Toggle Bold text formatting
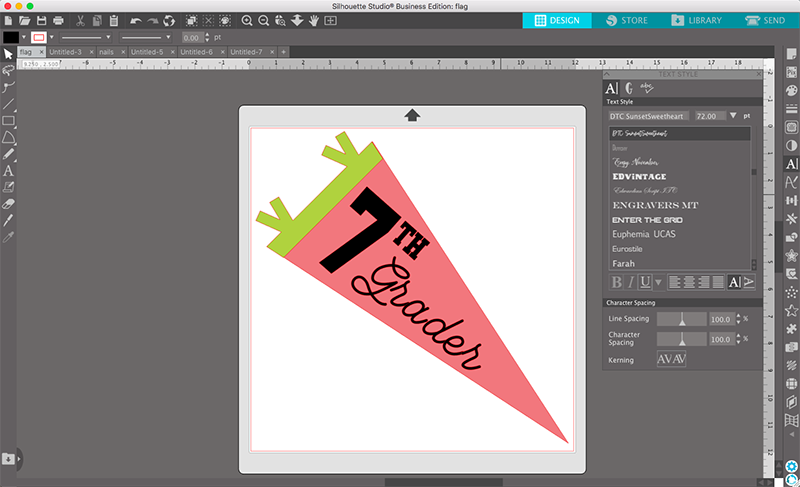Viewport: 800px width, 487px height. point(616,282)
